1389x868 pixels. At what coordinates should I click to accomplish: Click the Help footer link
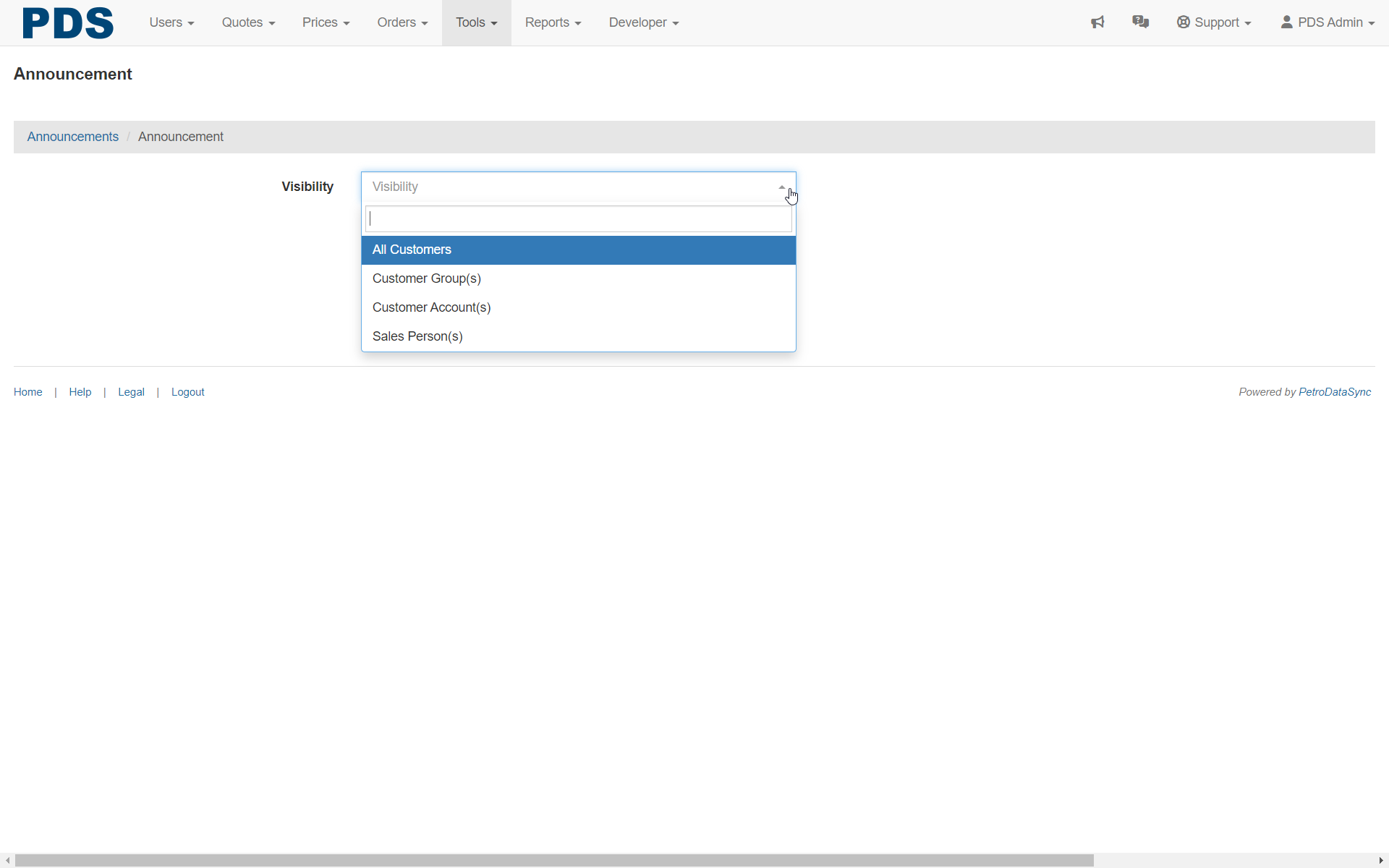(x=80, y=392)
